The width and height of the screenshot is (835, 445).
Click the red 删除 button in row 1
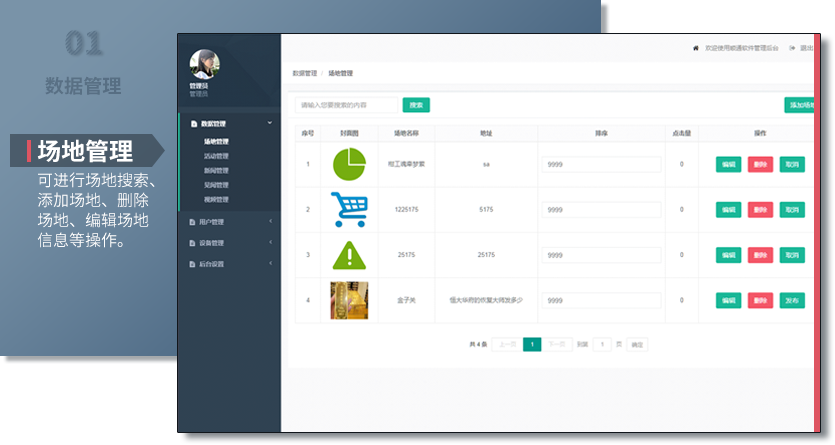pyautogui.click(x=760, y=165)
